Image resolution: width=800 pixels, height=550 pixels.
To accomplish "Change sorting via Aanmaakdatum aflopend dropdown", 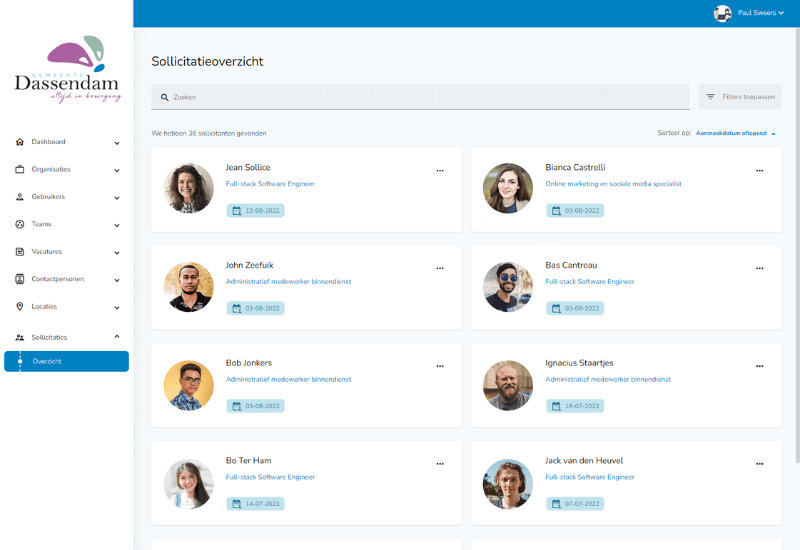I will click(735, 133).
